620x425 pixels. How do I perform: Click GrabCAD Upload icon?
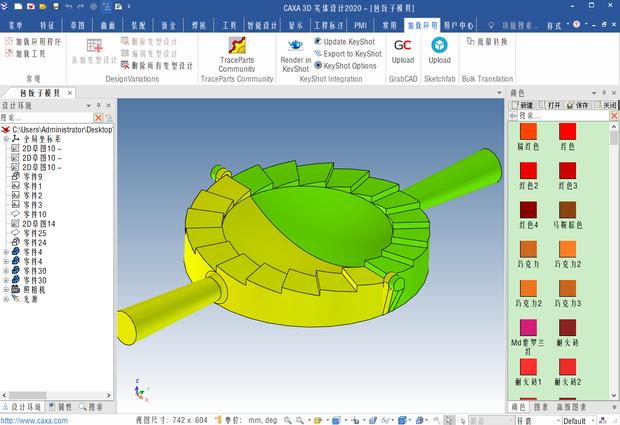pos(403,45)
